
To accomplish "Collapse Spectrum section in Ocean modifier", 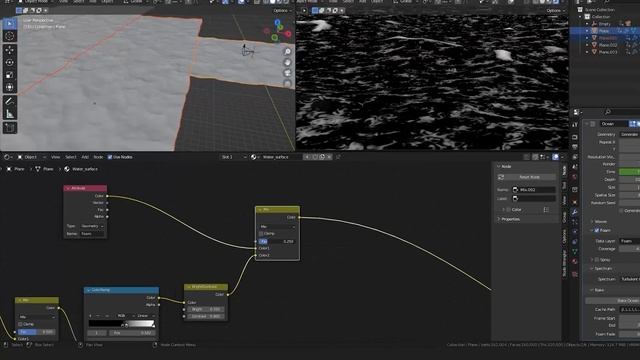I will pyautogui.click(x=601, y=269).
